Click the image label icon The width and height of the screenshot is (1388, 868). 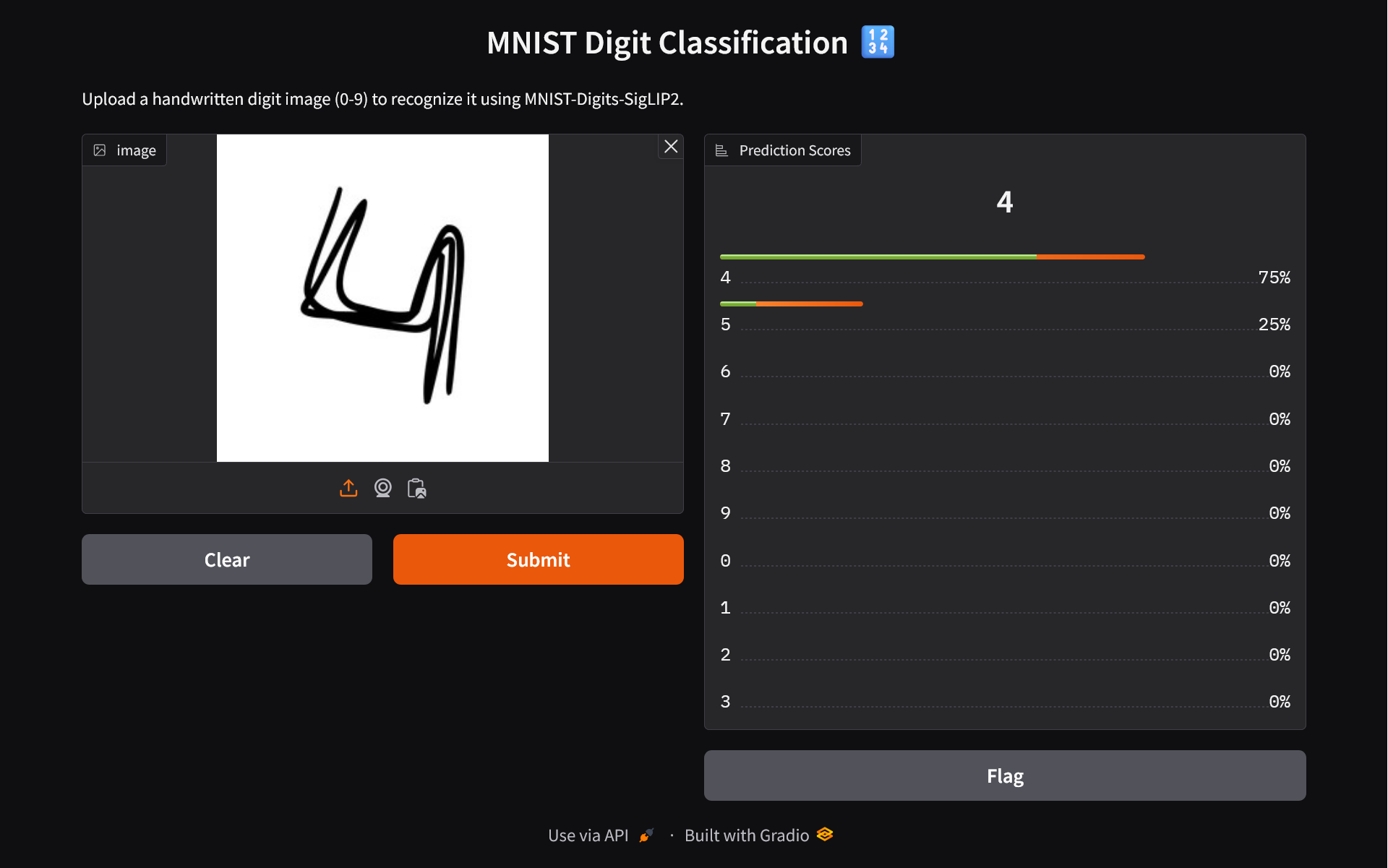[x=100, y=150]
